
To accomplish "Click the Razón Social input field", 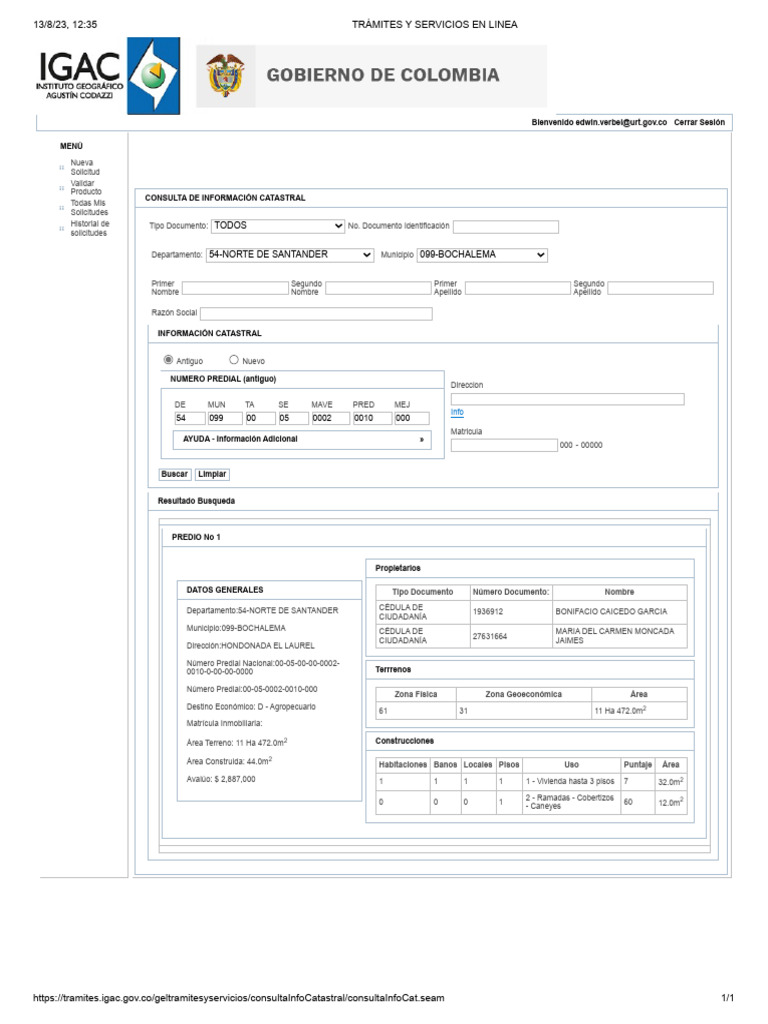I will tap(316, 313).
